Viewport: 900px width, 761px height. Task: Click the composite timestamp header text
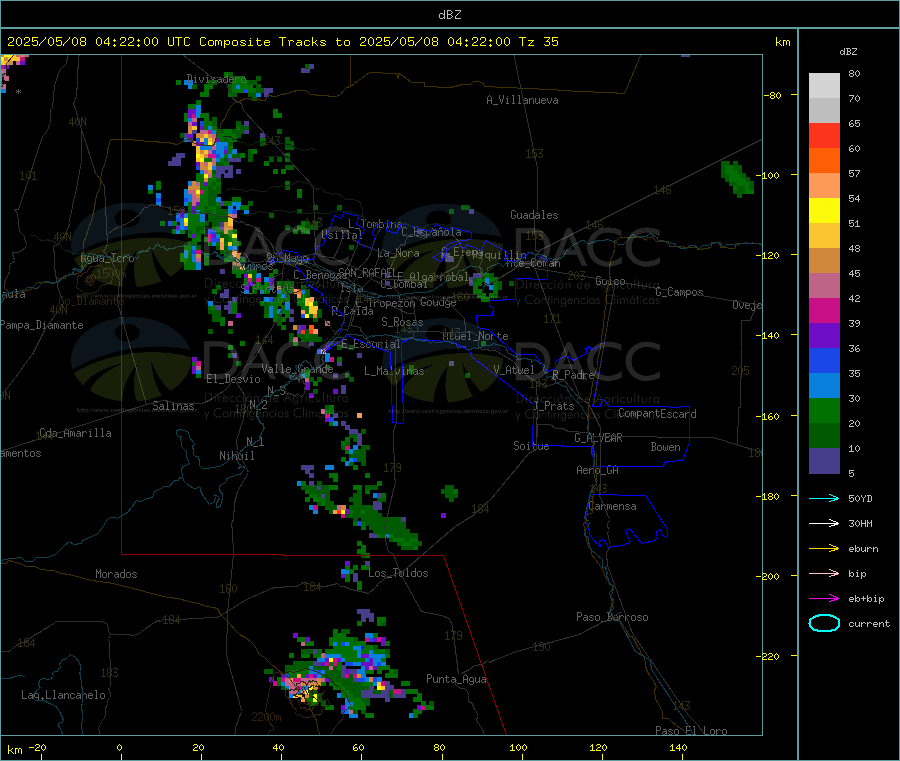pyautogui.click(x=282, y=42)
